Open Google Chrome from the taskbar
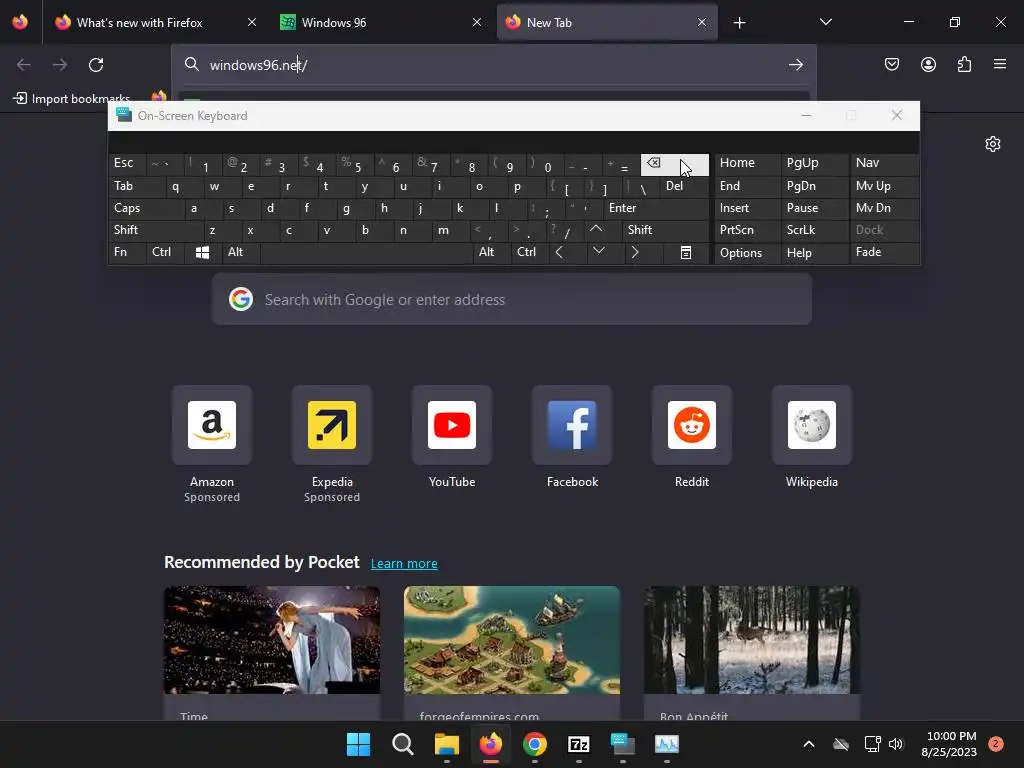Screen dimensions: 1024x768 tap(535, 744)
